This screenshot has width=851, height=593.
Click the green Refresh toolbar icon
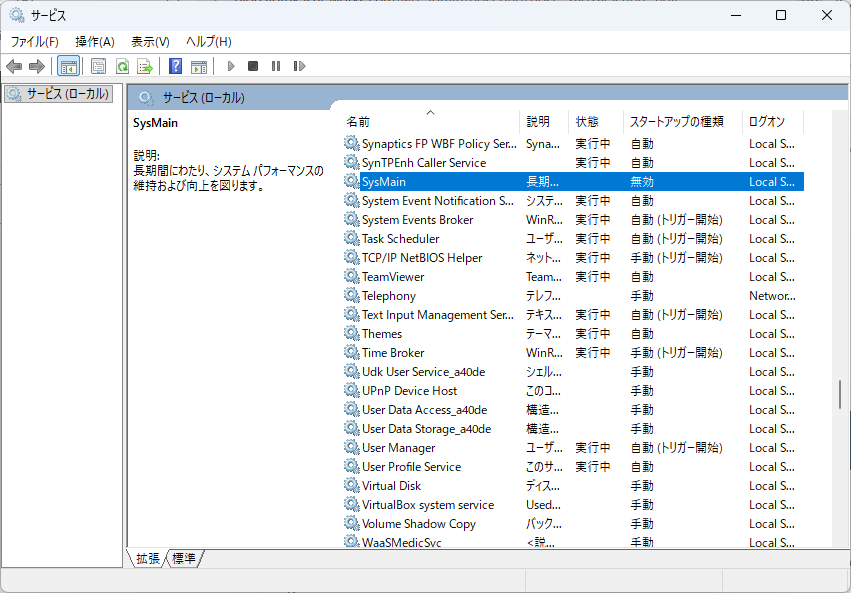[122, 67]
